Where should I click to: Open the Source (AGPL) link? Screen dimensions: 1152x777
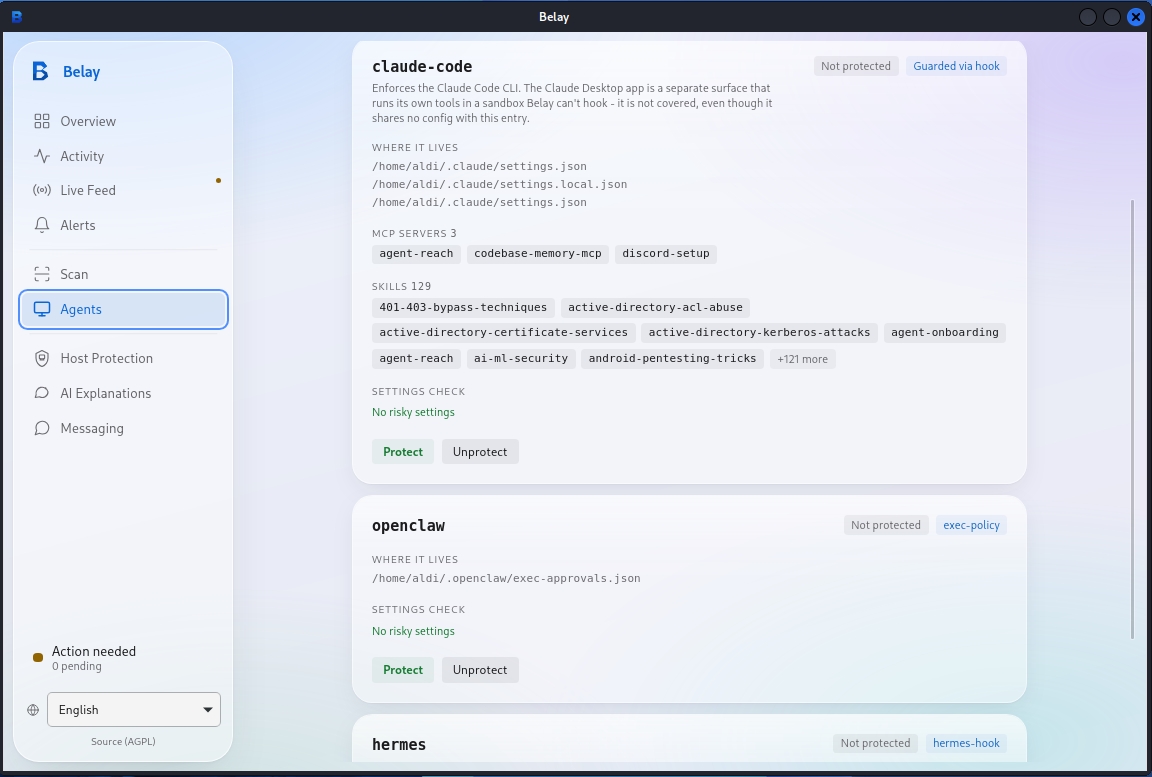click(123, 741)
